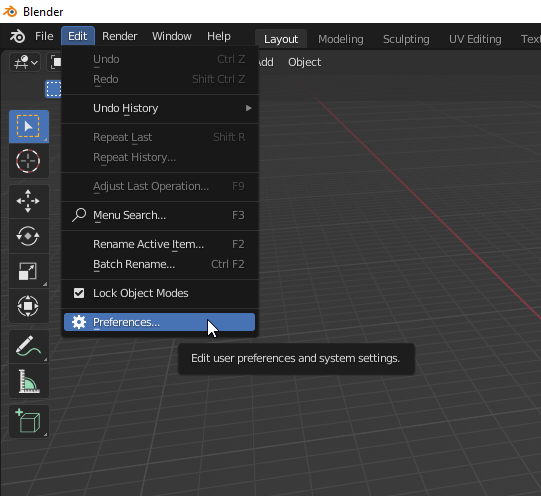Select the Cursor tool
The image size is (541, 496).
(x=29, y=161)
